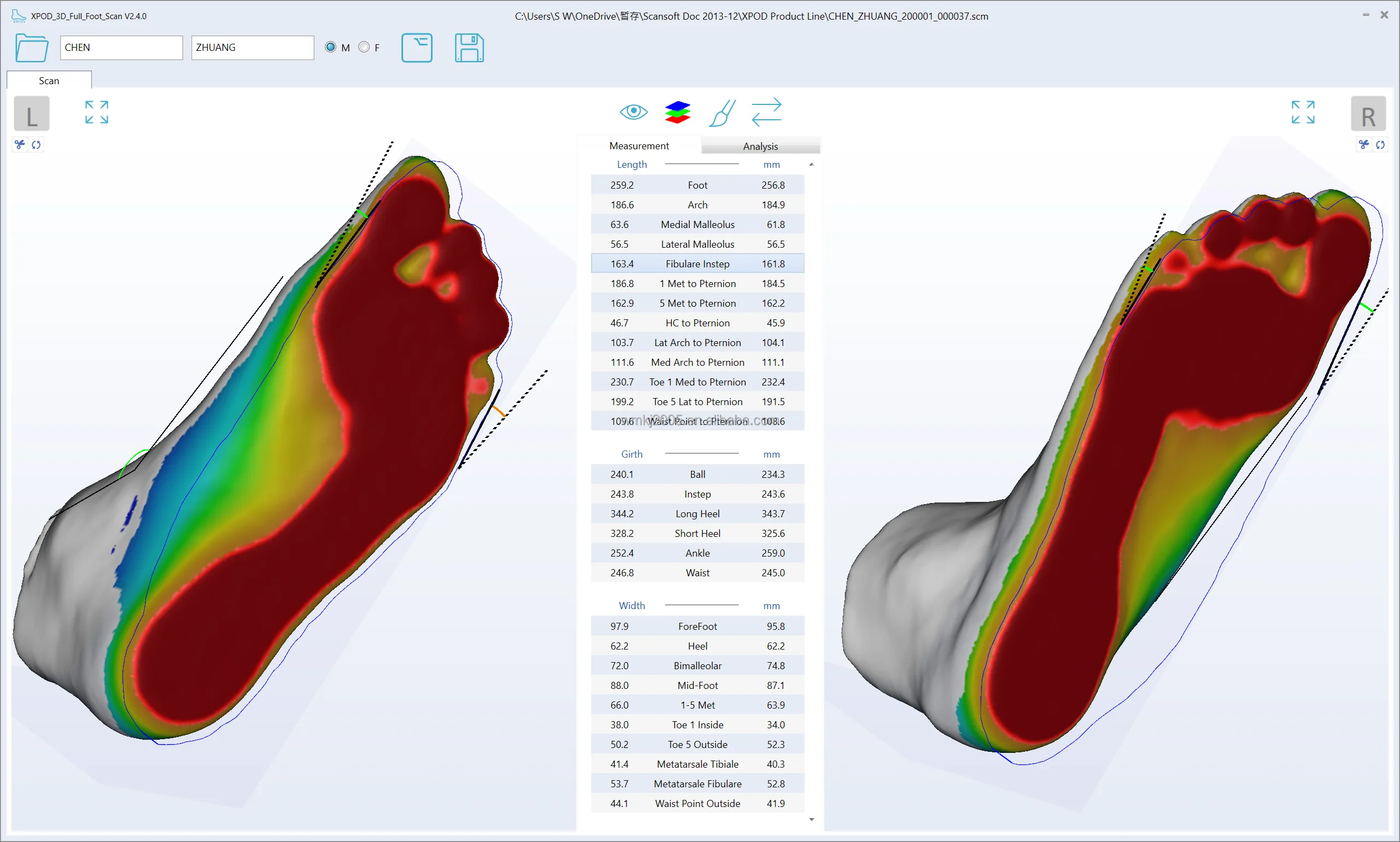Switch to the Analysis tab
Image resolution: width=1400 pixels, height=842 pixels.
pos(760,147)
